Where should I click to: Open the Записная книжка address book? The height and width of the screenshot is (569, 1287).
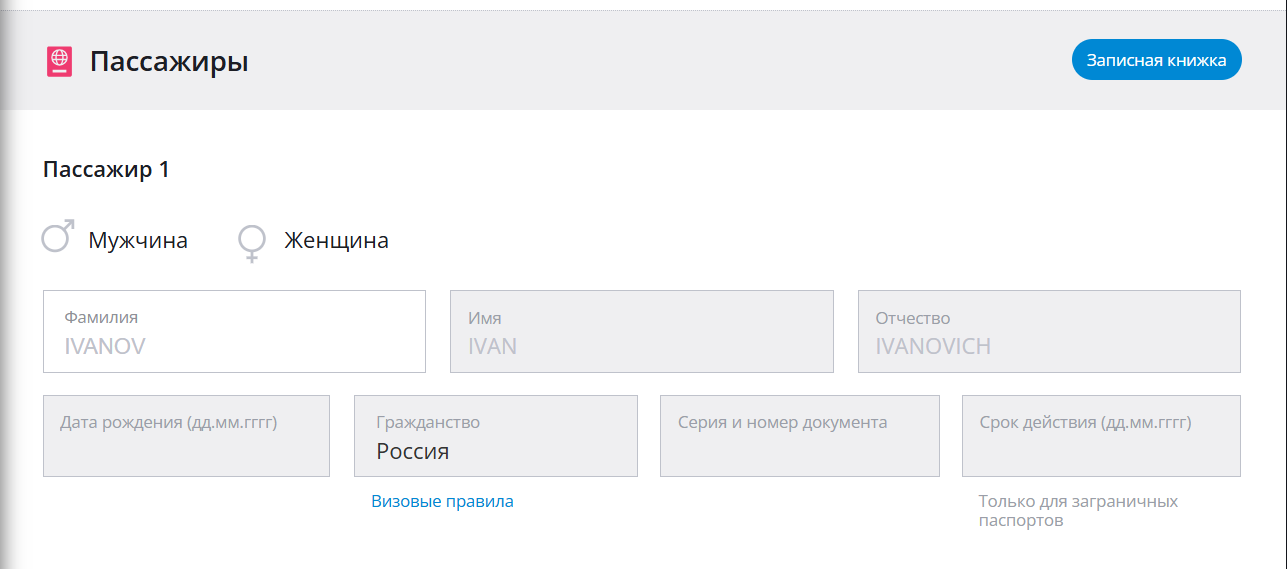click(1156, 60)
